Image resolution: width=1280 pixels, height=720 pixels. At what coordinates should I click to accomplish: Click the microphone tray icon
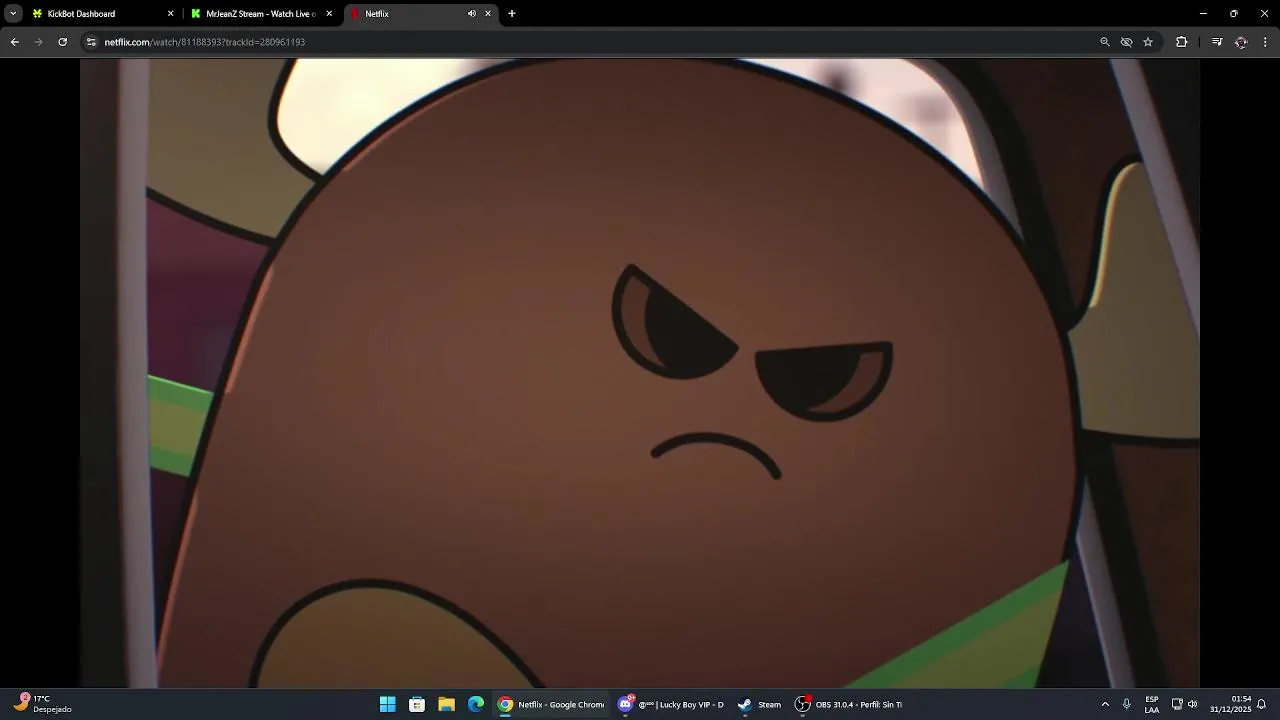tap(1127, 704)
